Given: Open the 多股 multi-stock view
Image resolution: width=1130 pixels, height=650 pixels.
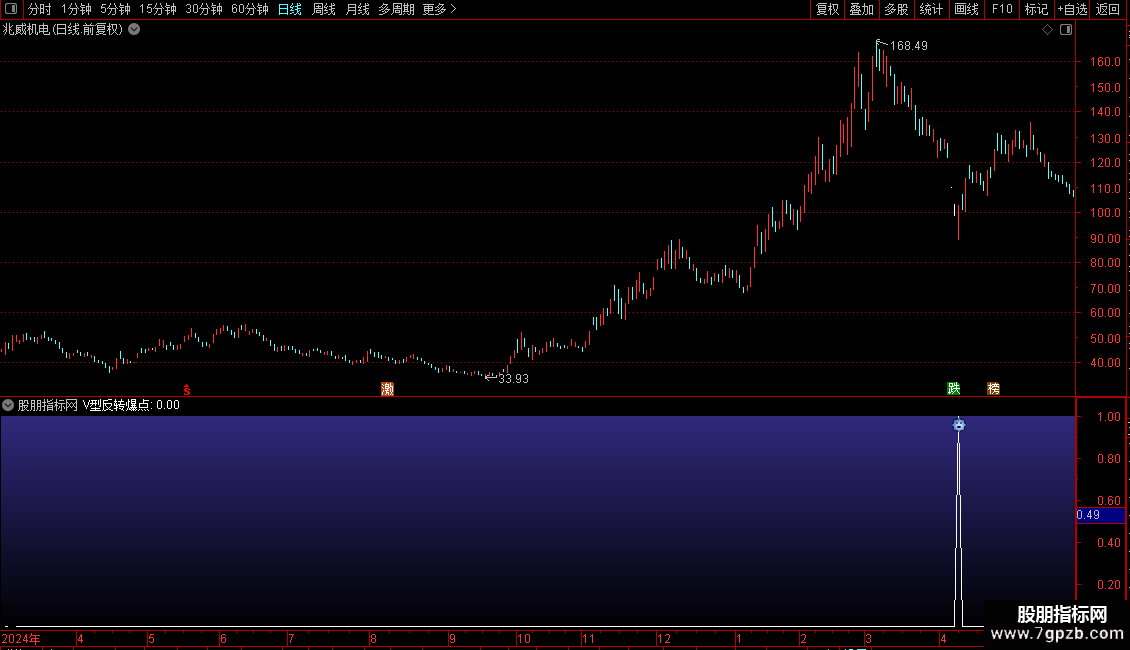Looking at the screenshot, I should point(896,9).
